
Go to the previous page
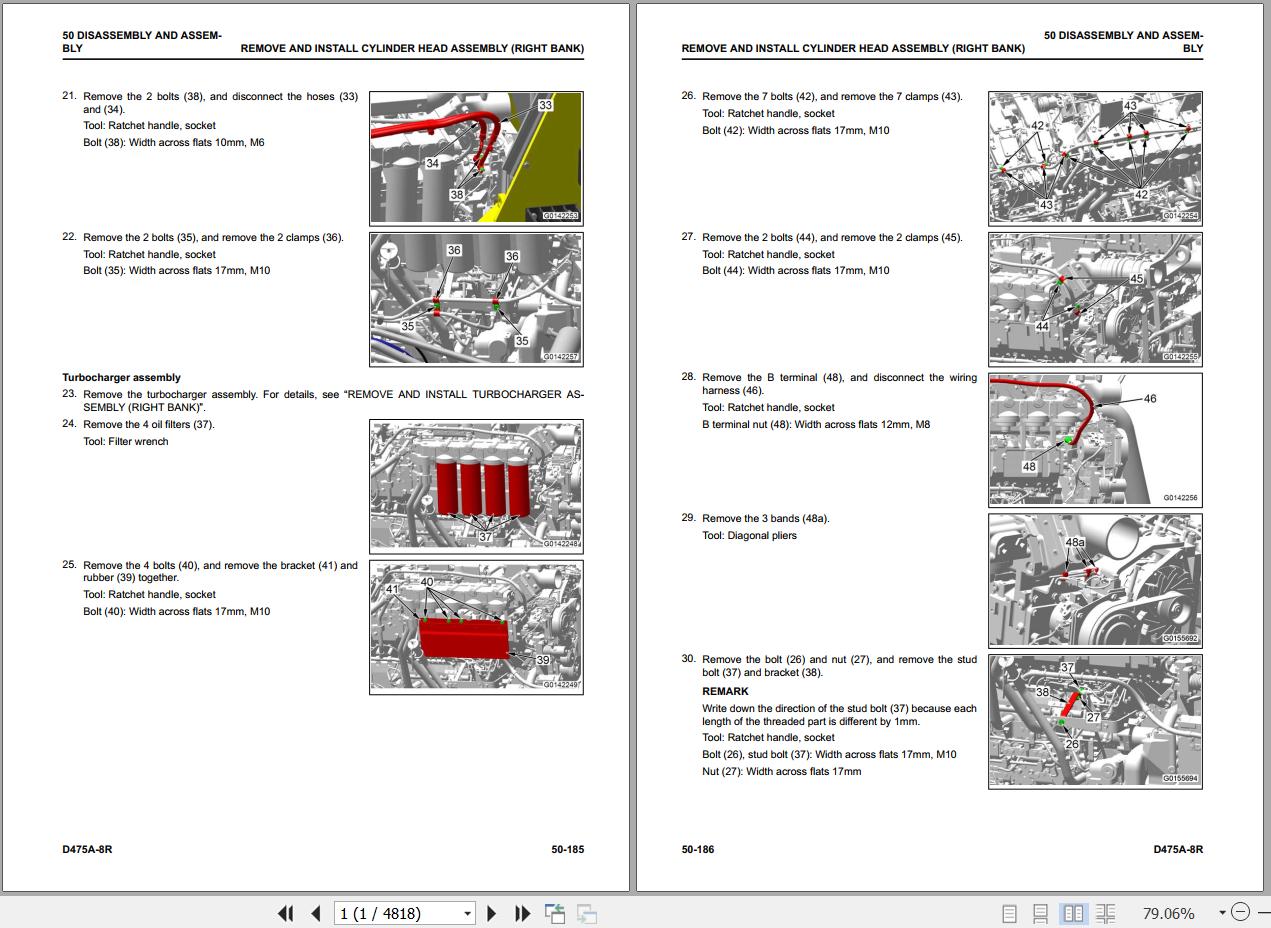(x=316, y=913)
